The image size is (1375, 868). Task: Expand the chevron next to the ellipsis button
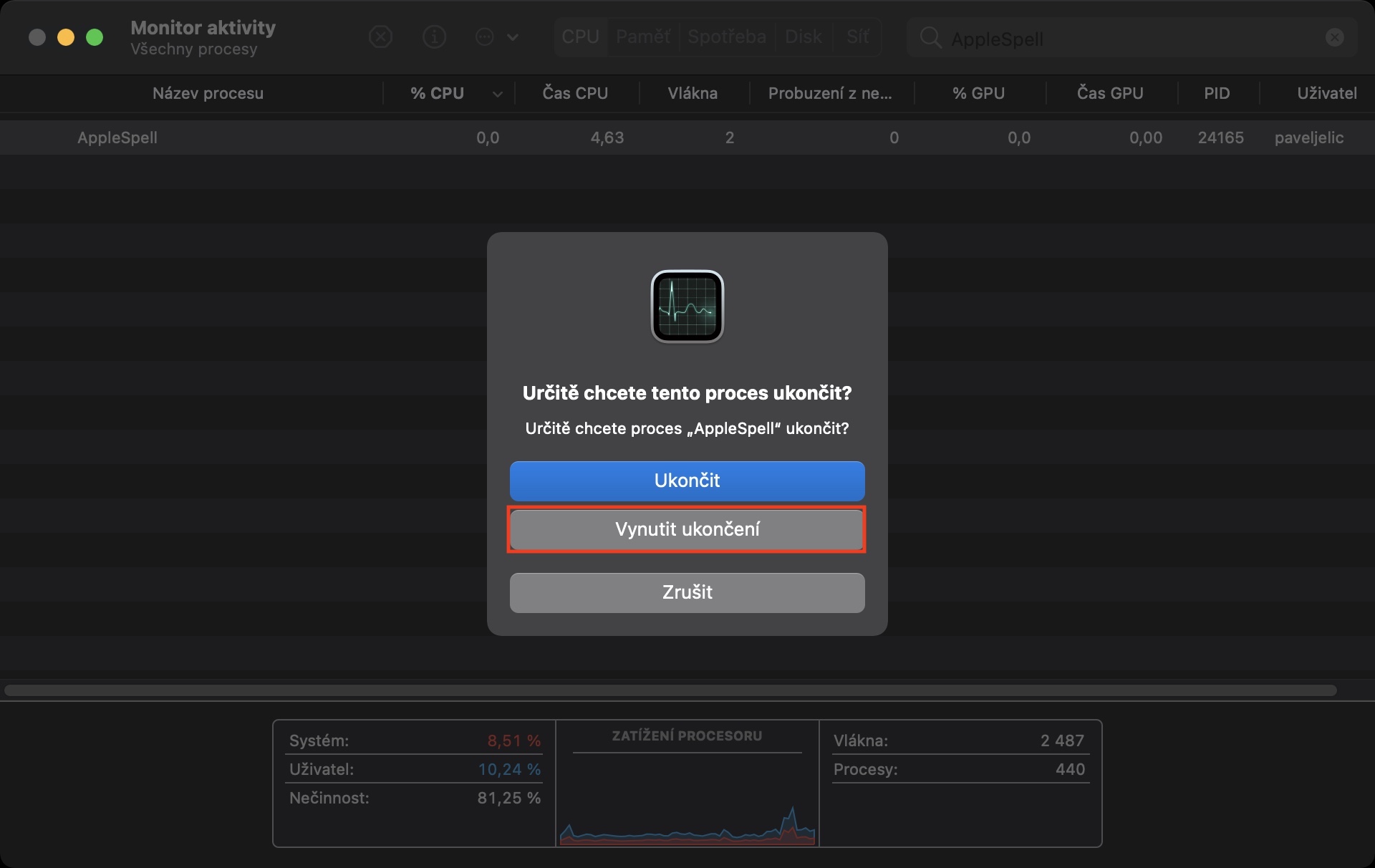point(513,37)
